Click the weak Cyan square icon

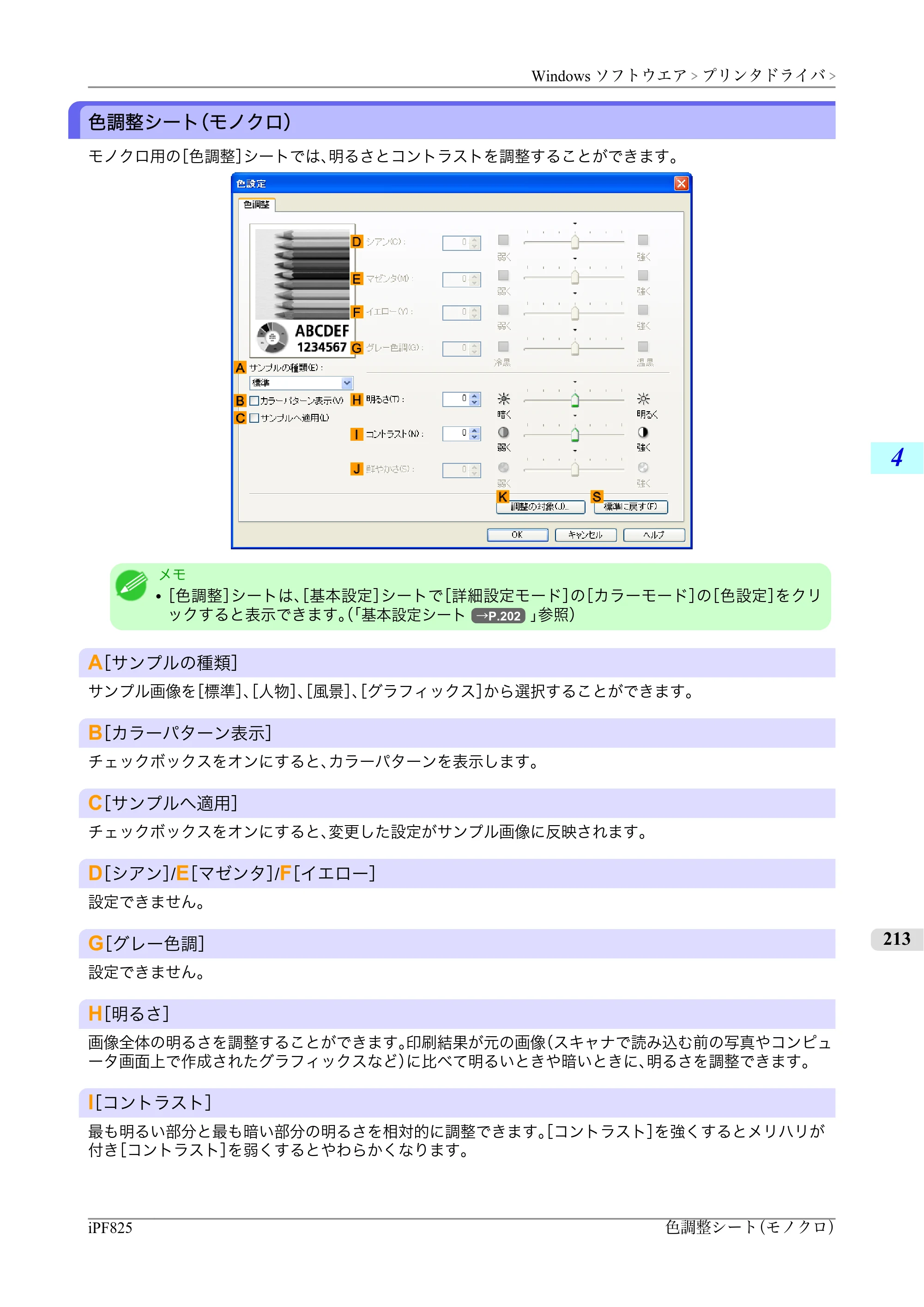(503, 240)
